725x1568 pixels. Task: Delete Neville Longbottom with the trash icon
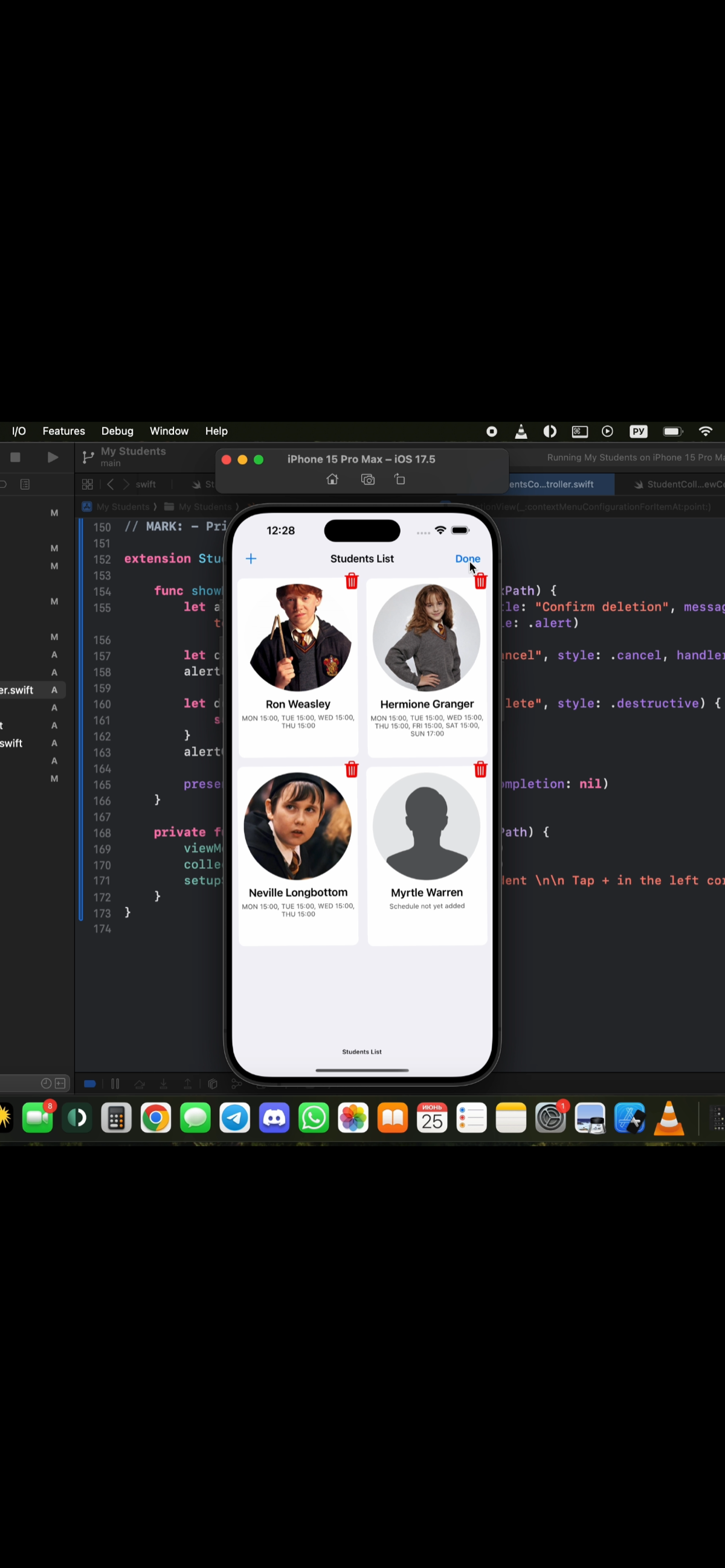coord(352,769)
